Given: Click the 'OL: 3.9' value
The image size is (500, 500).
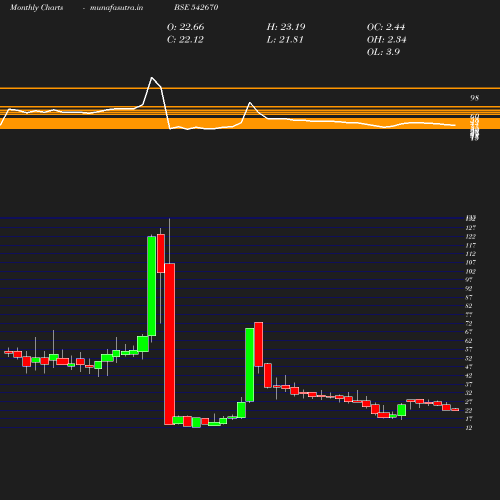Looking at the screenshot, I should pos(383,52).
